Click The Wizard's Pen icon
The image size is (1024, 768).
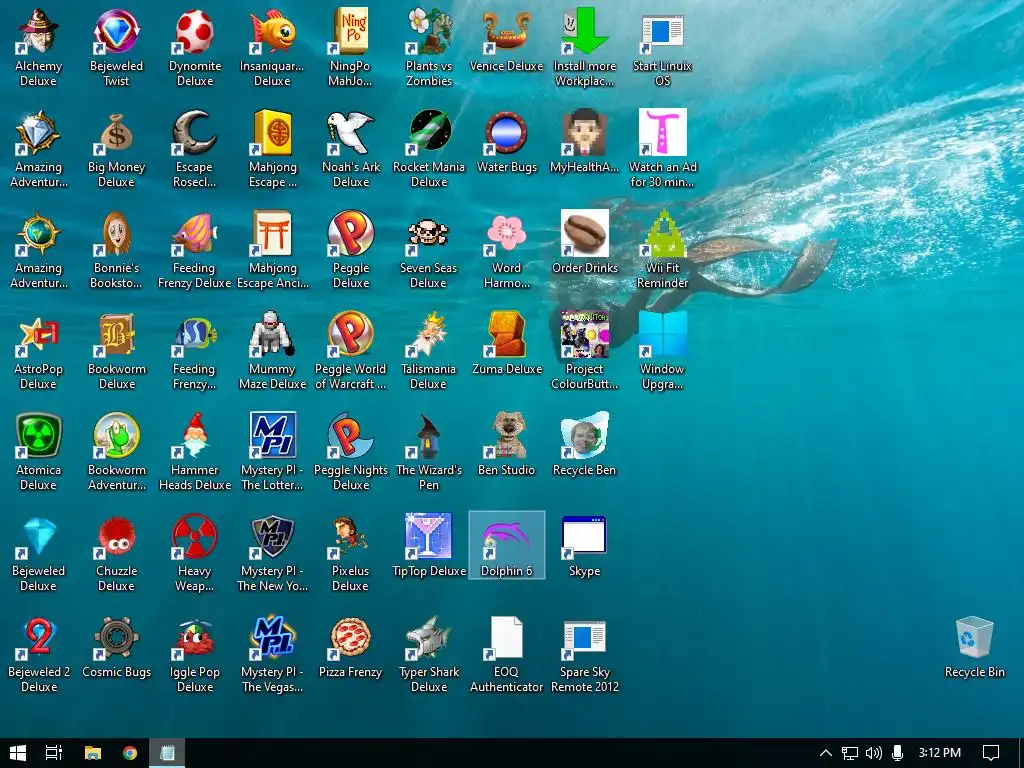[428, 436]
